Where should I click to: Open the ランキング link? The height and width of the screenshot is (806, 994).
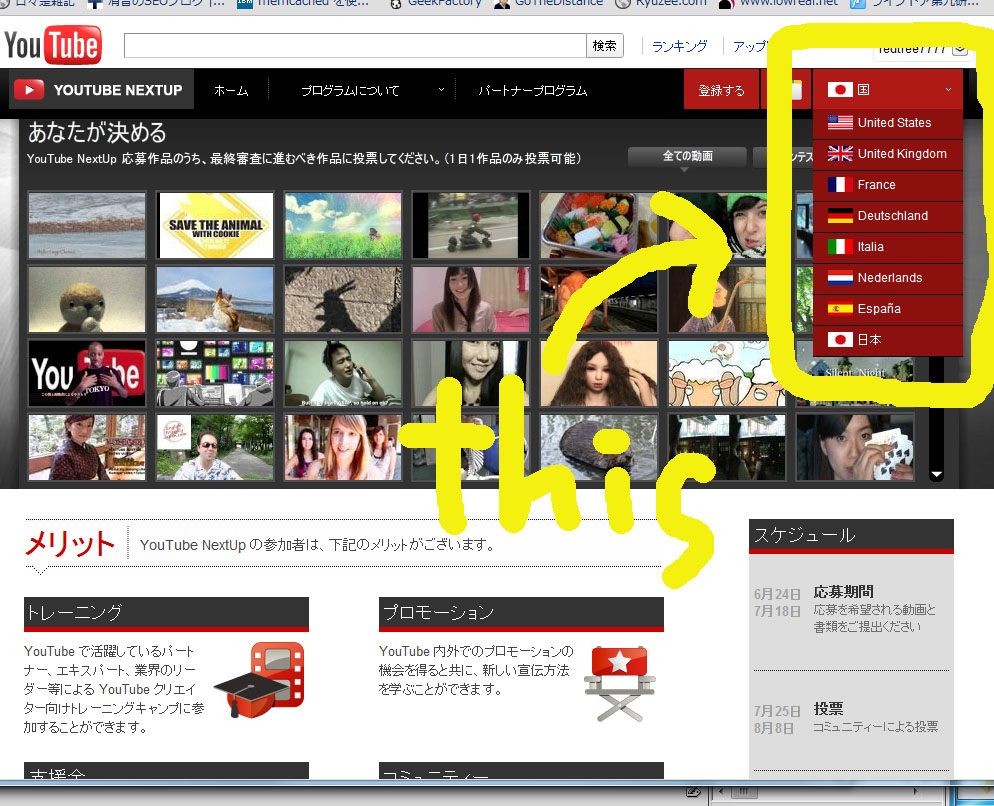click(679, 46)
